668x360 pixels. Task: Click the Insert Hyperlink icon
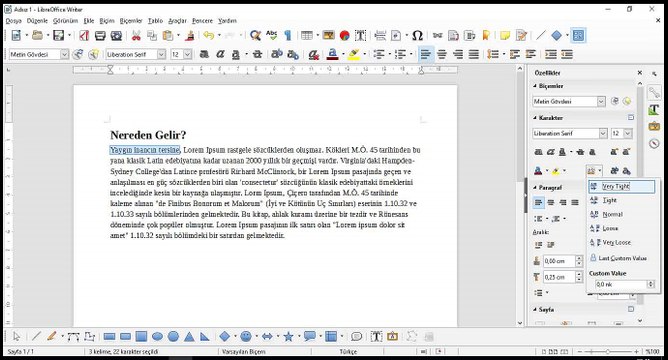[x=438, y=35]
